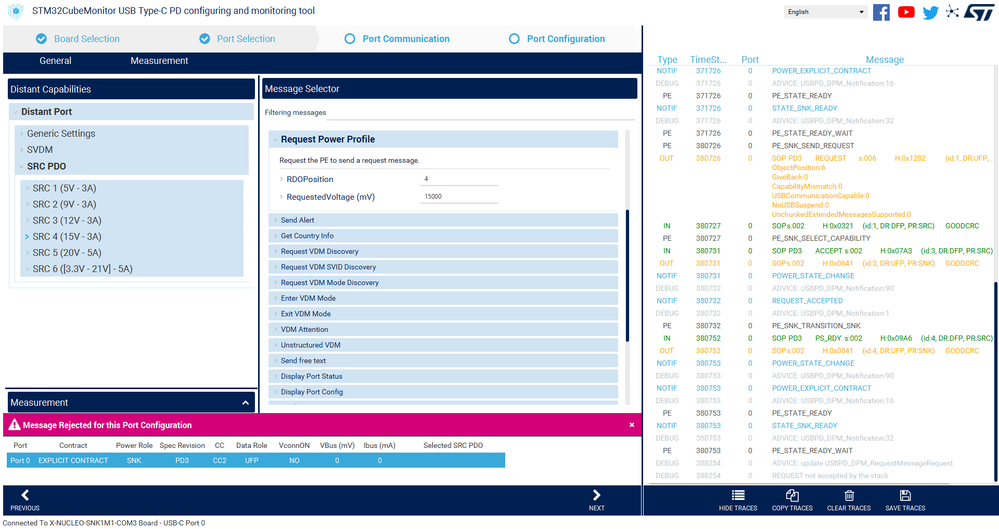999x529 pixels.
Task: Expand the Unstructured VDM section
Action: coord(443,345)
